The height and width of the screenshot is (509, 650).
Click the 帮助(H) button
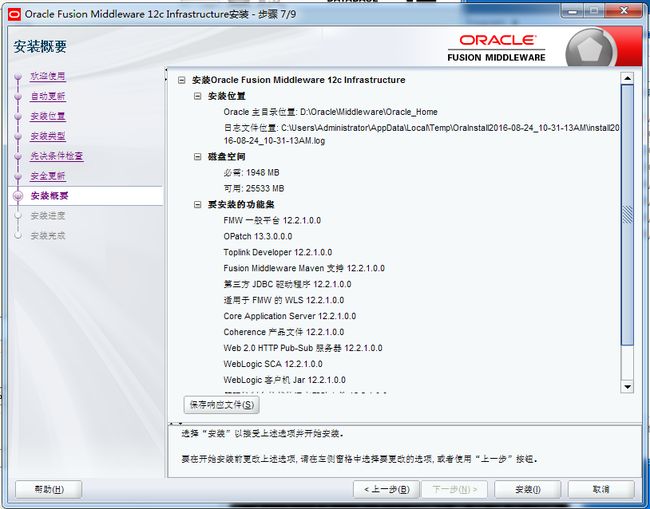tap(49, 489)
